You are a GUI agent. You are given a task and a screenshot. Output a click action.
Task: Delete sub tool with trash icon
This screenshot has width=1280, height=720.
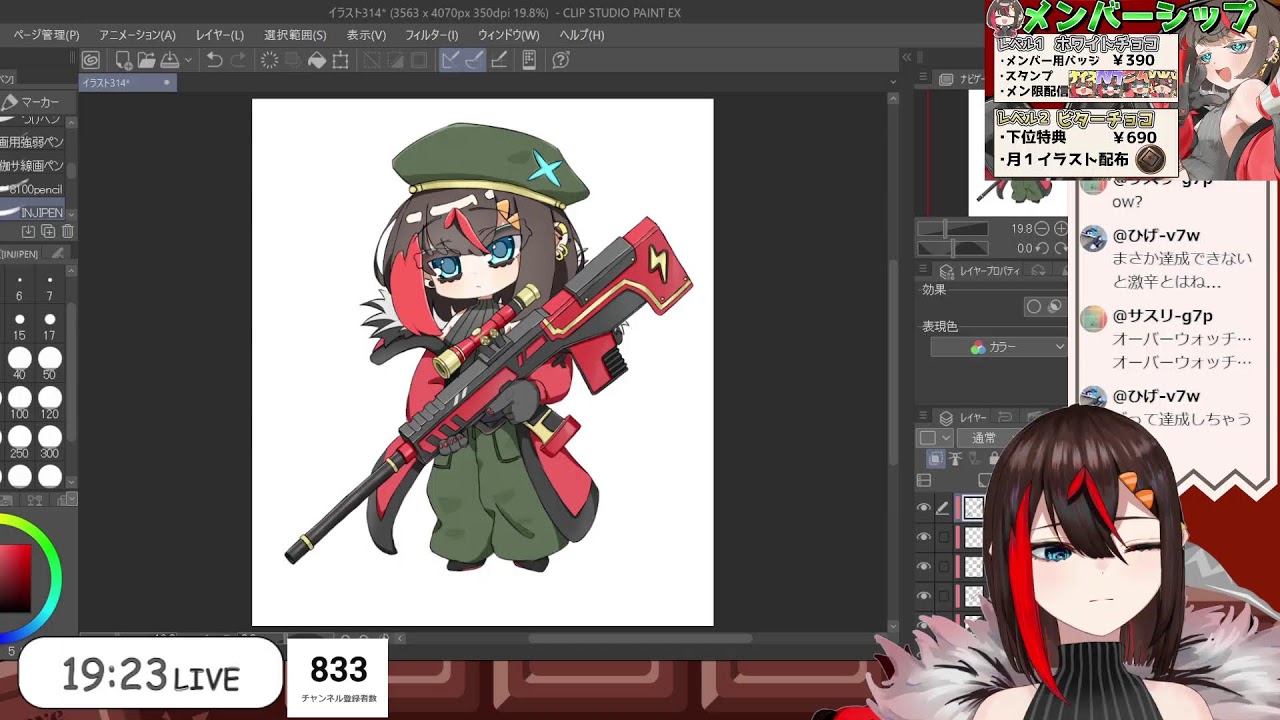coord(67,232)
